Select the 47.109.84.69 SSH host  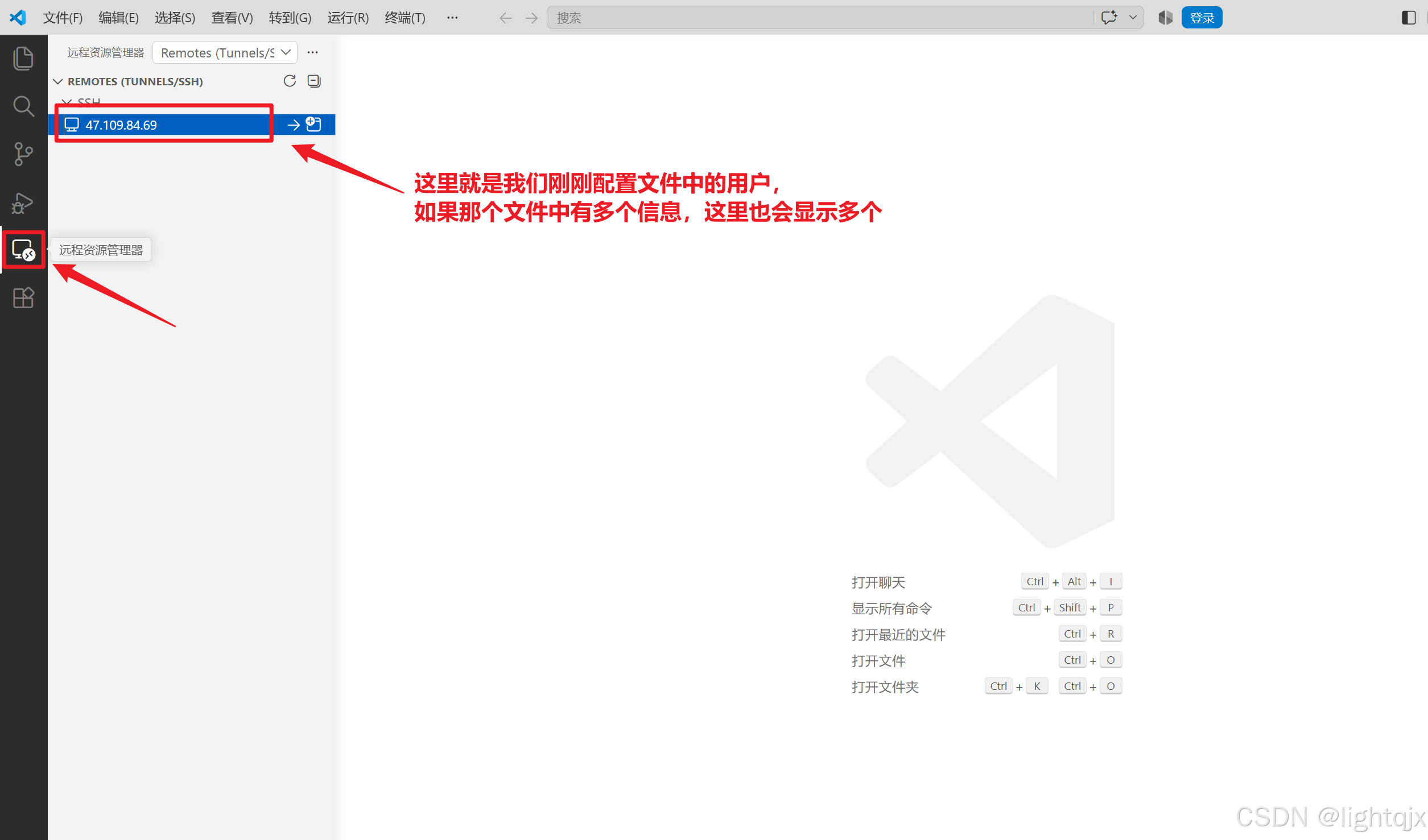192,125
